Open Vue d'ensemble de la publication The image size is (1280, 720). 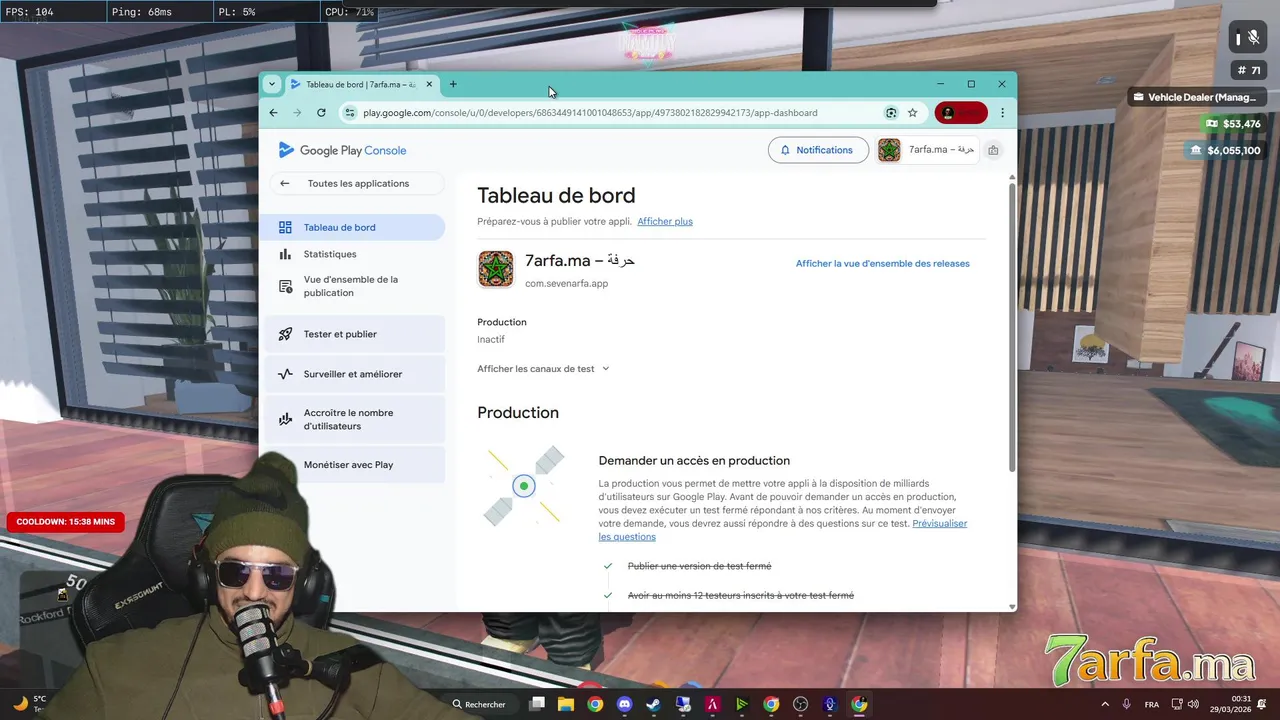click(x=352, y=286)
